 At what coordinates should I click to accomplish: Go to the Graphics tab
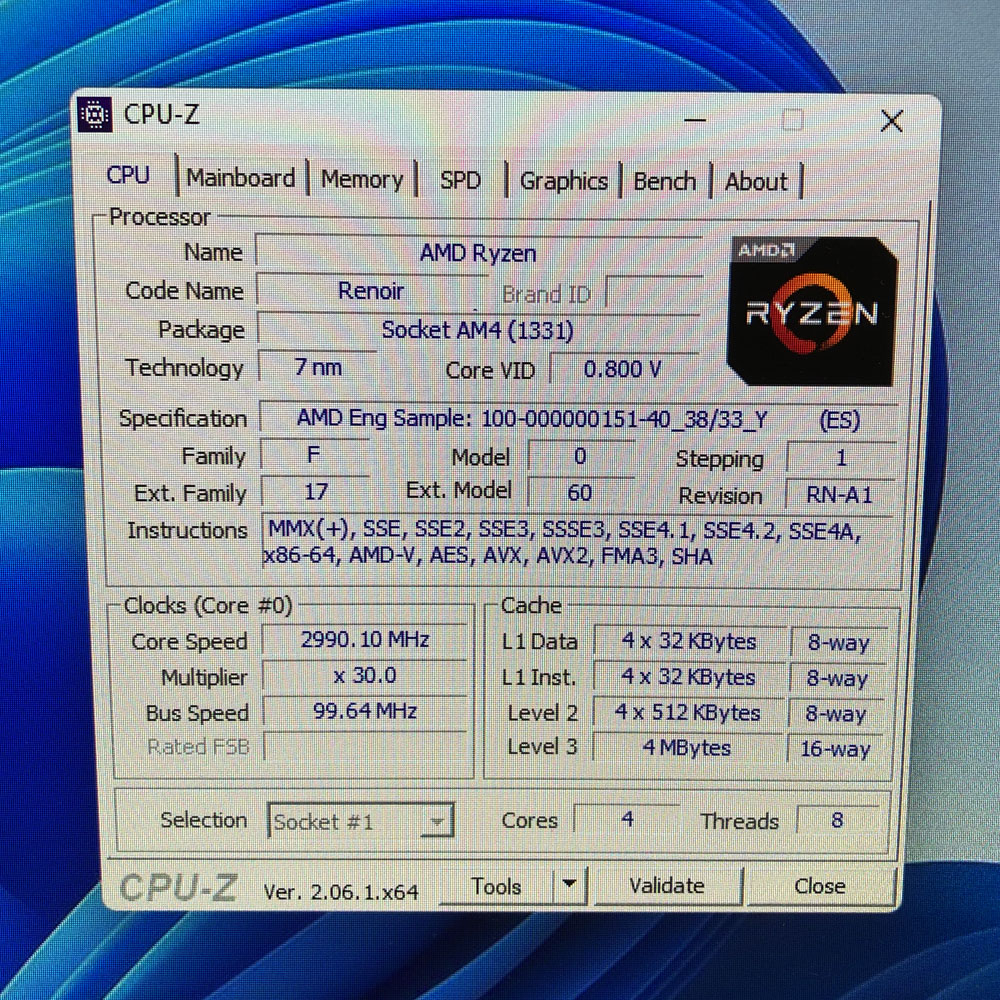coord(564,181)
